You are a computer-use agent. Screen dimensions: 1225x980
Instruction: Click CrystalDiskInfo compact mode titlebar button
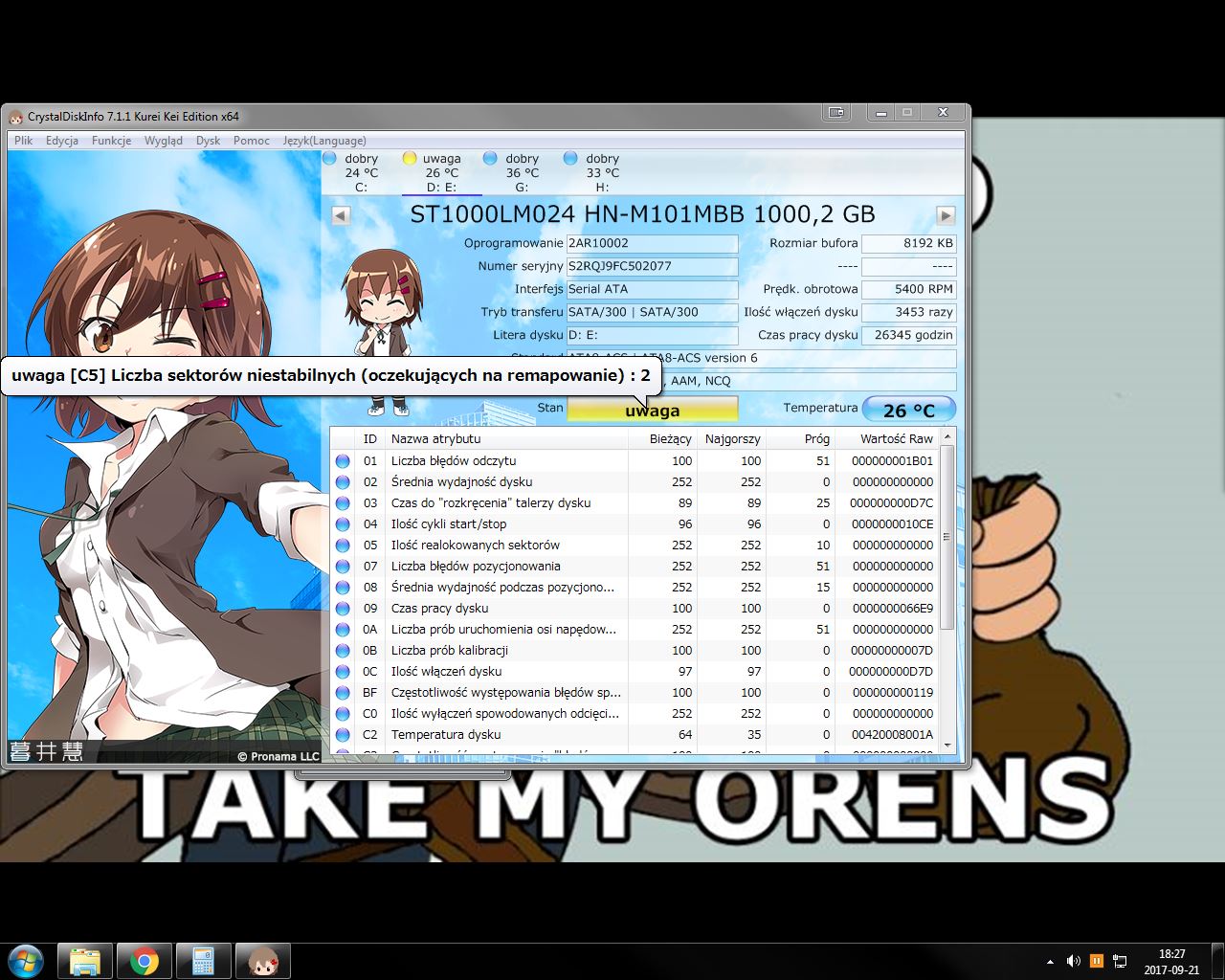(x=836, y=112)
